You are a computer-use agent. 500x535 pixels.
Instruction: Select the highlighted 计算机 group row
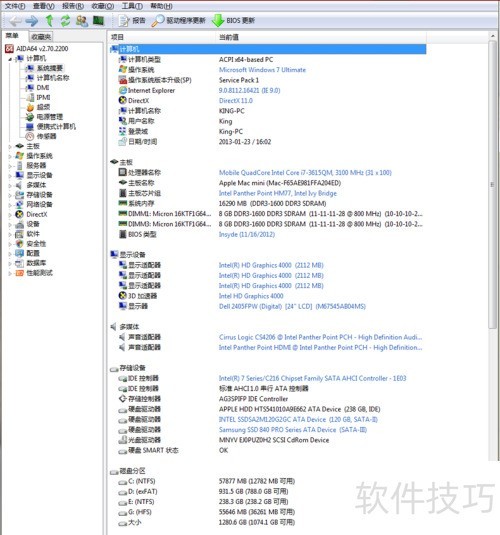268,49
